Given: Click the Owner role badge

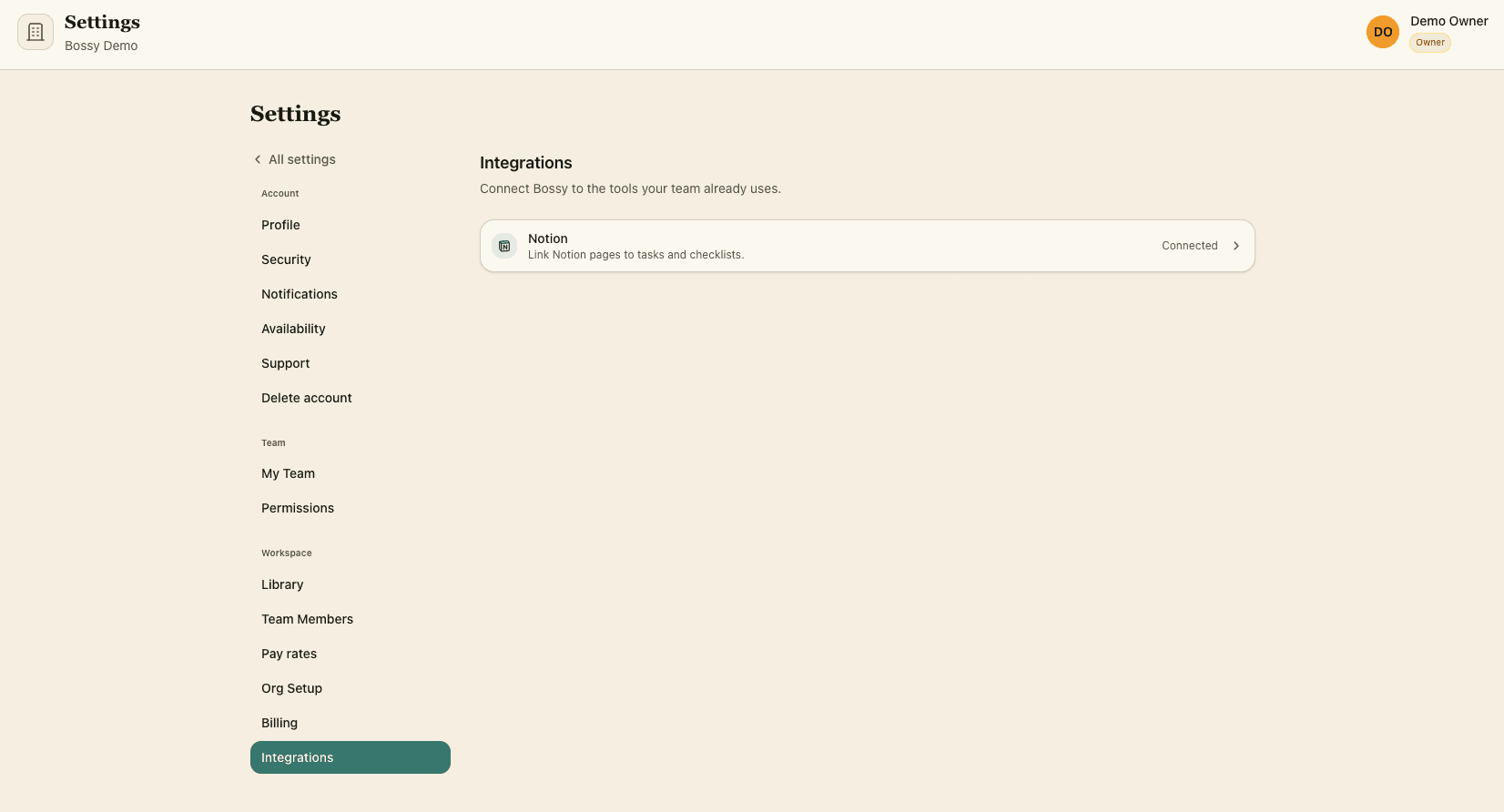Looking at the screenshot, I should tap(1430, 43).
